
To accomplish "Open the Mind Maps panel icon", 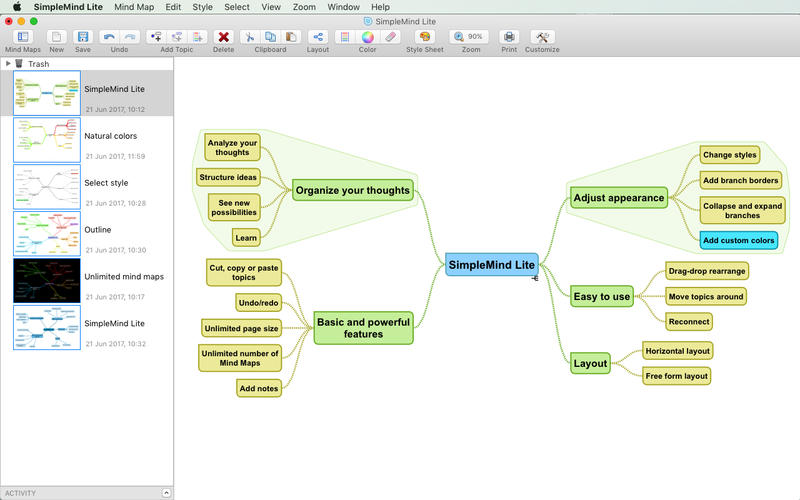I will click(22, 37).
